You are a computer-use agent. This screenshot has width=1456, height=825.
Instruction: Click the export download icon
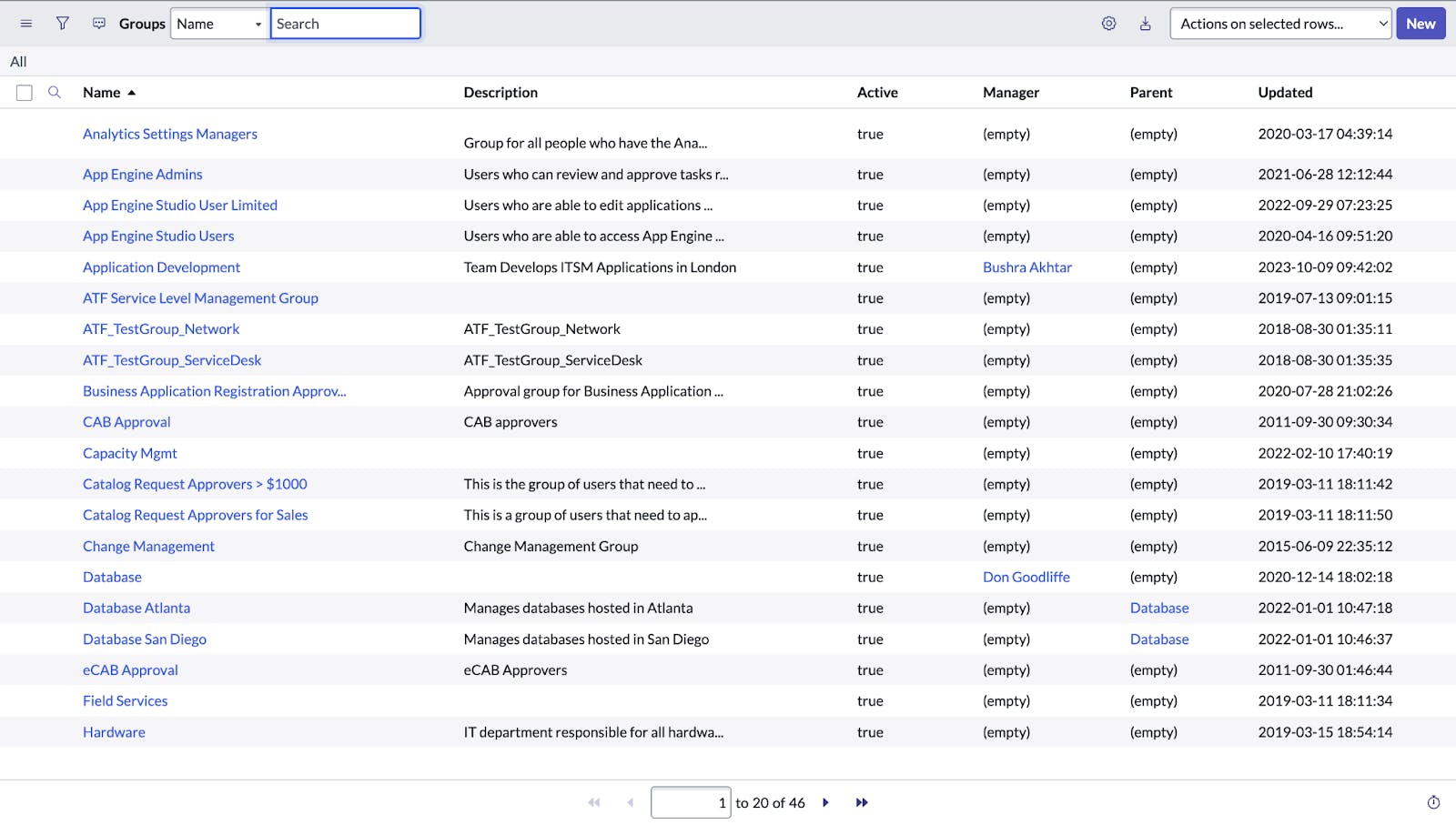(1145, 24)
